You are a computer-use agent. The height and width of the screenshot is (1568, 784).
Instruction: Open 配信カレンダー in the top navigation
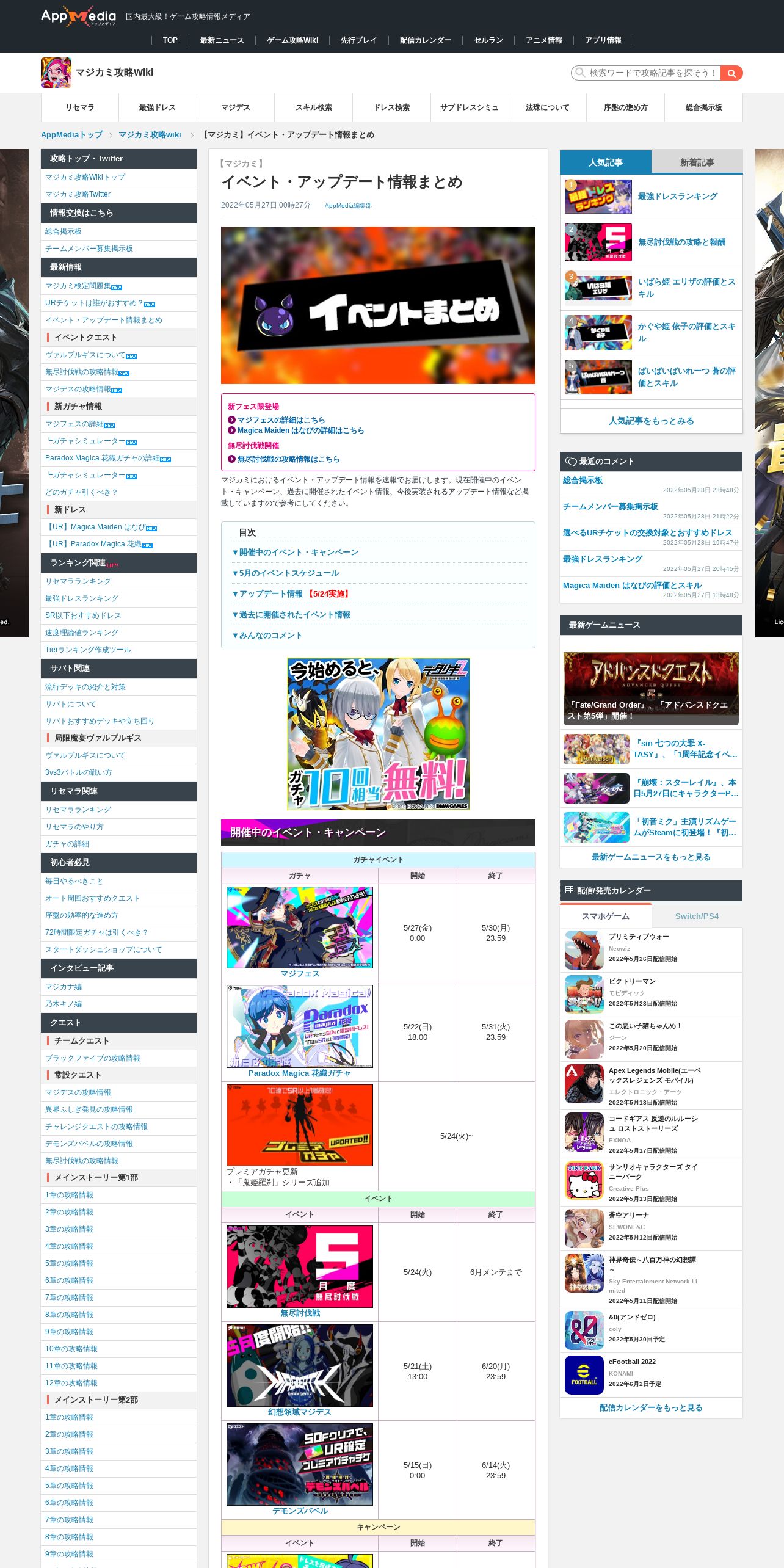click(426, 40)
